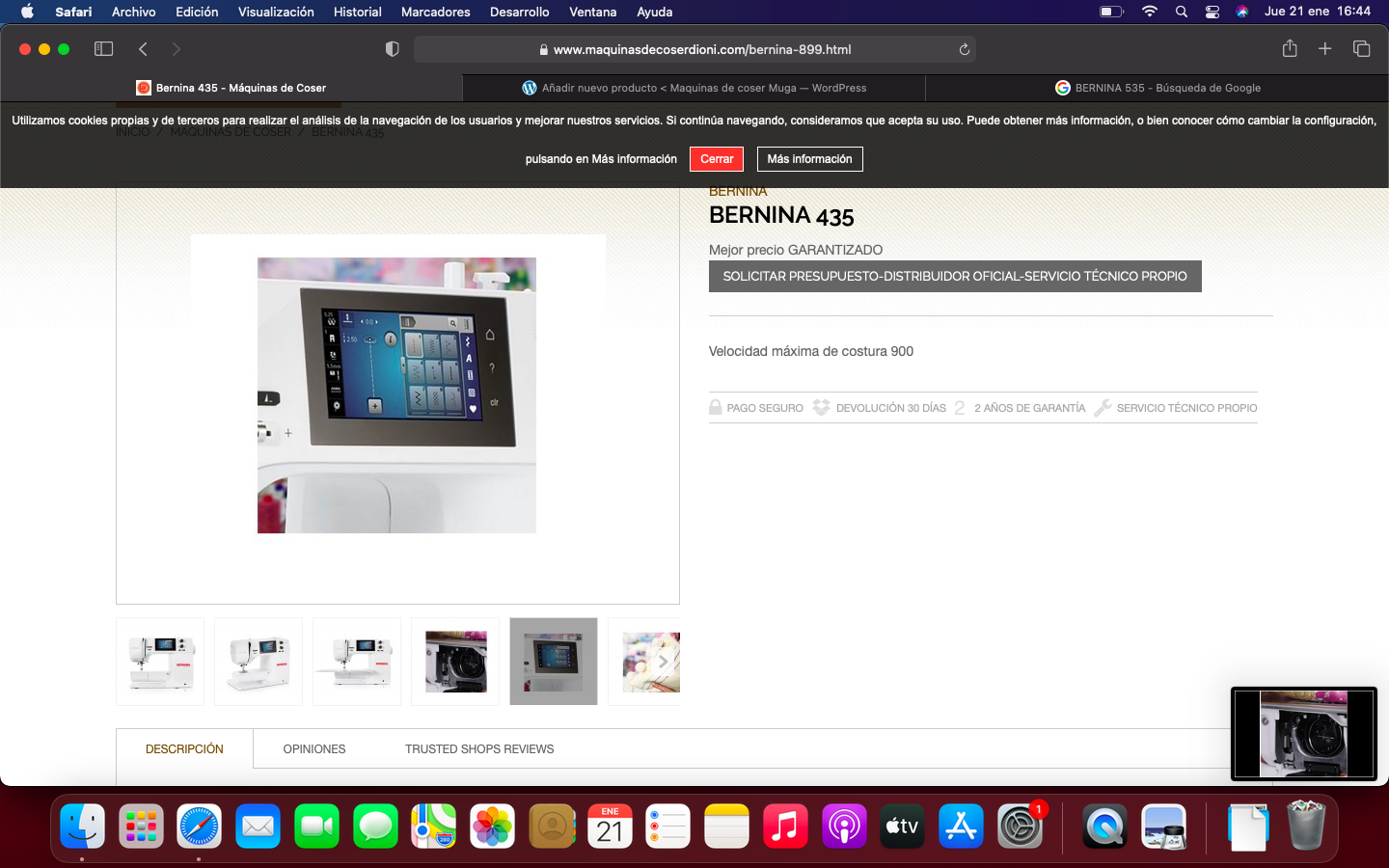Open Wi-Fi status menu

click(x=1149, y=12)
